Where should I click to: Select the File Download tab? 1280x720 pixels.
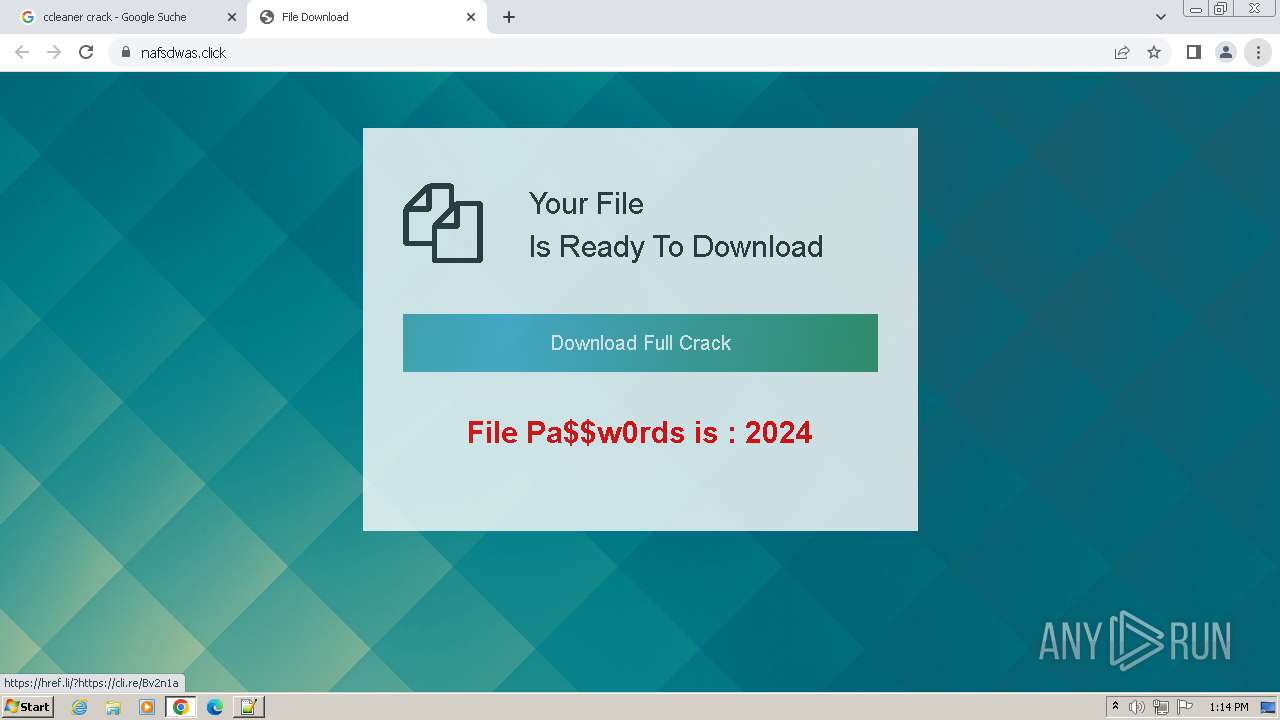(366, 17)
